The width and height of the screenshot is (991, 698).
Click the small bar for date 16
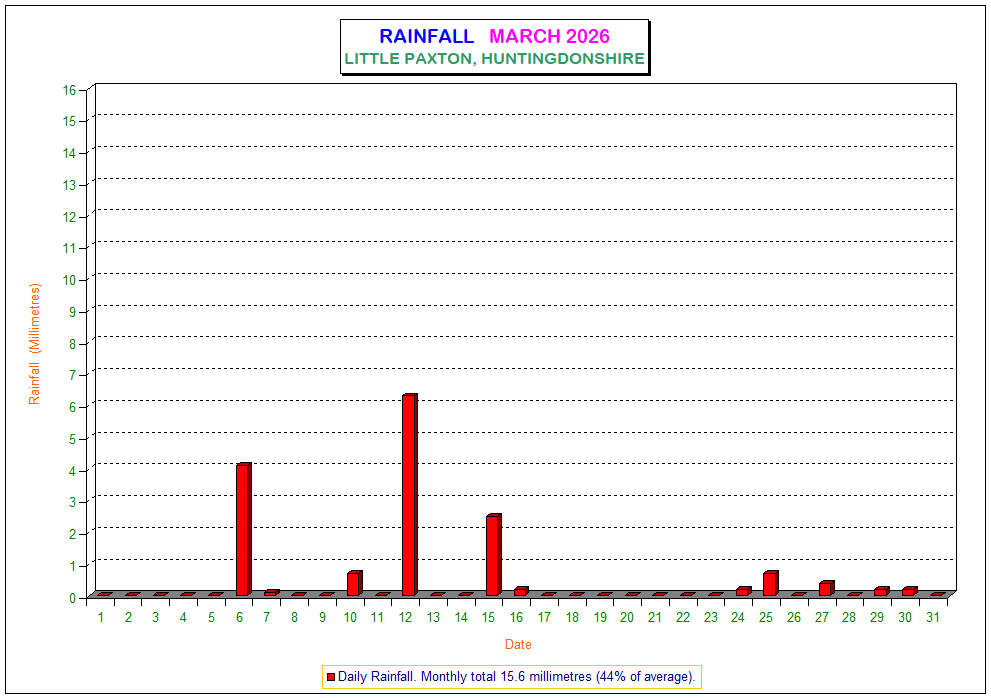[x=520, y=591]
